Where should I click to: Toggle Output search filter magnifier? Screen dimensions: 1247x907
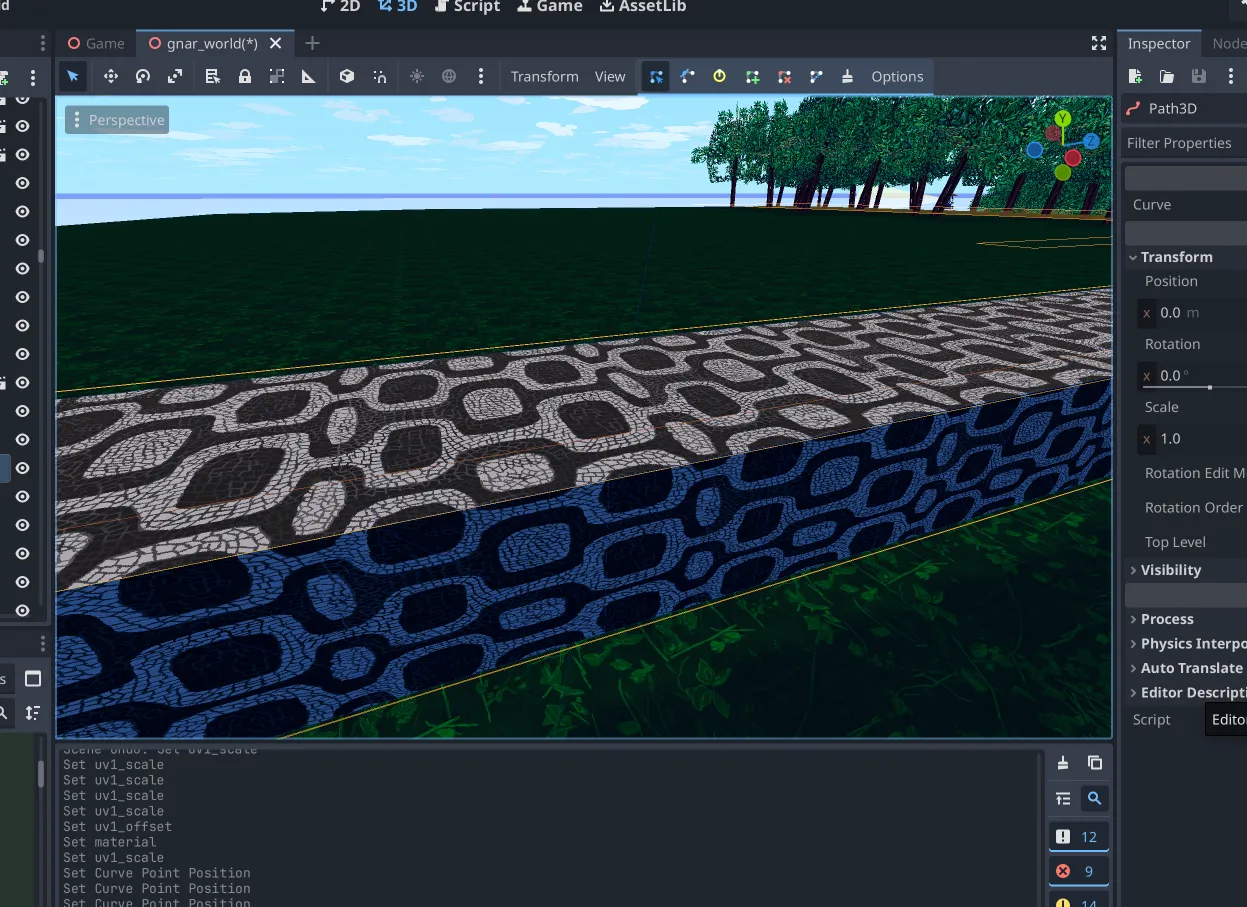[x=1095, y=798]
